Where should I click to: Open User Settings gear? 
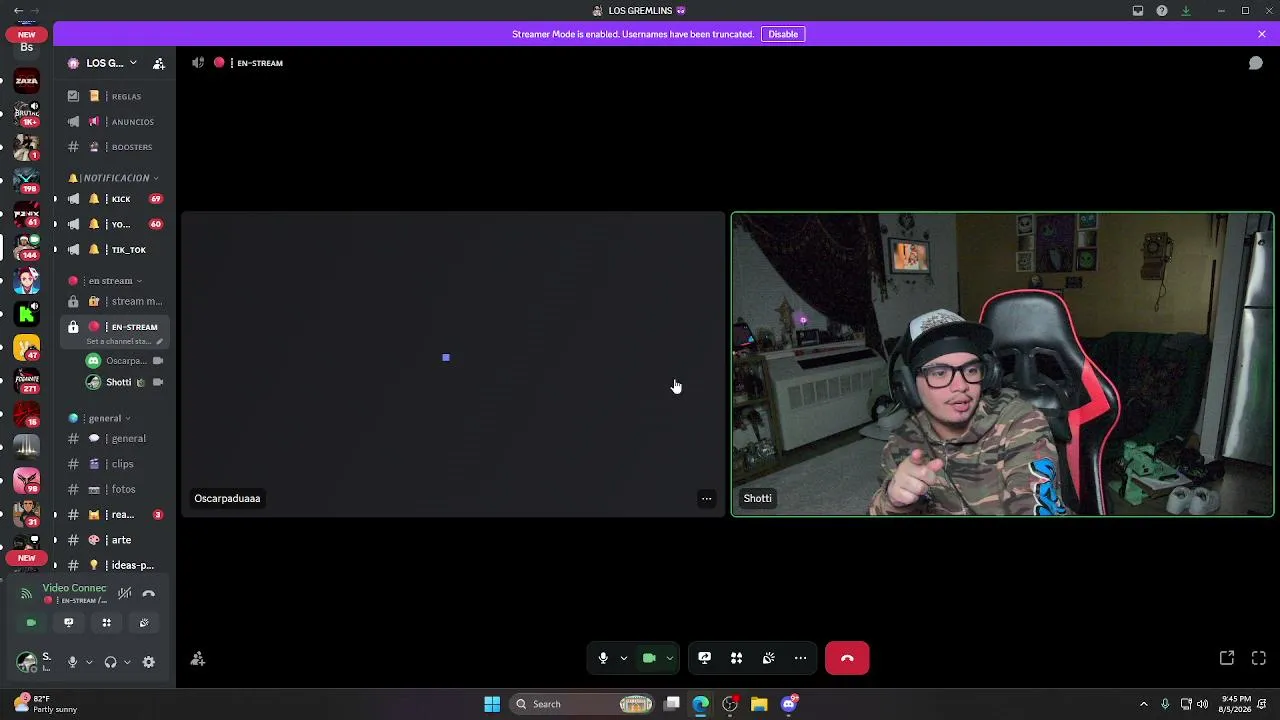coord(149,662)
